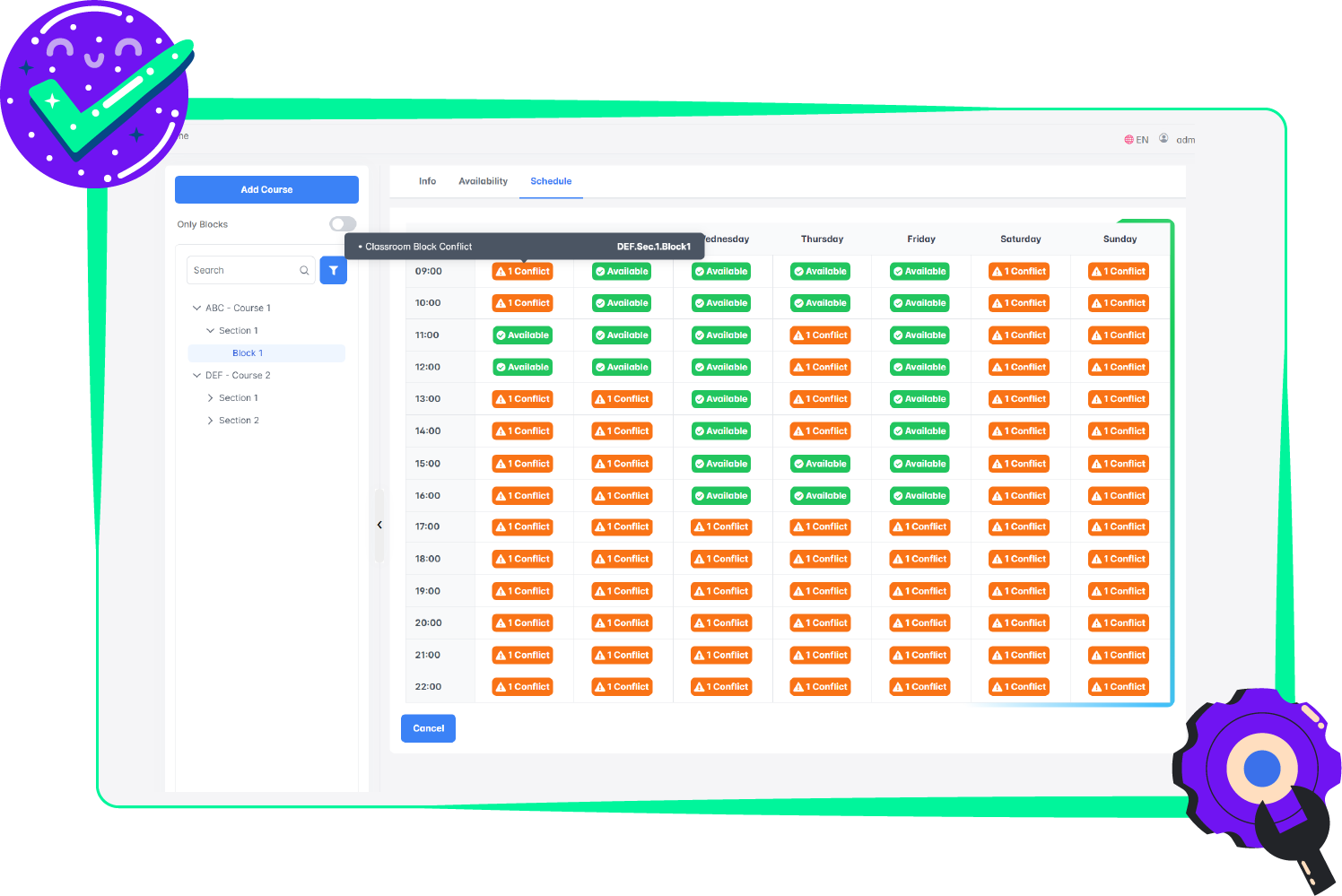Image resolution: width=1342 pixels, height=896 pixels.
Task: Collapse the ABC - Course 1 node
Action: pos(197,308)
